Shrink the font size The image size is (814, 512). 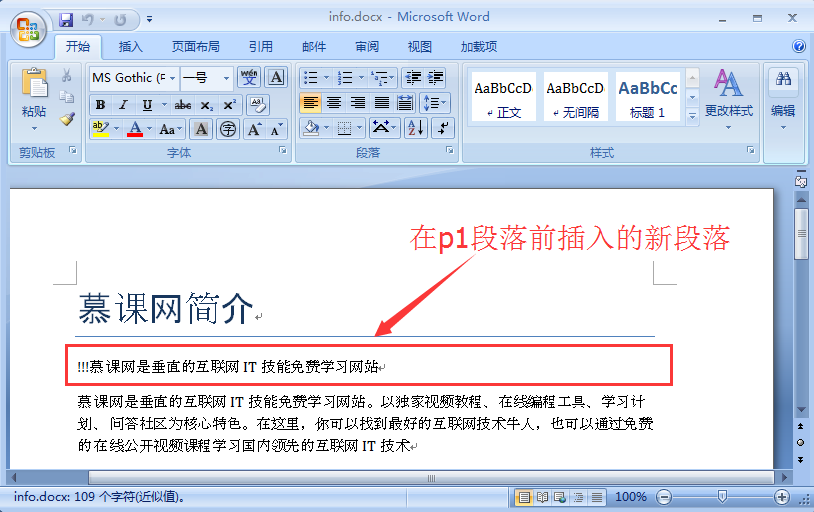276,129
